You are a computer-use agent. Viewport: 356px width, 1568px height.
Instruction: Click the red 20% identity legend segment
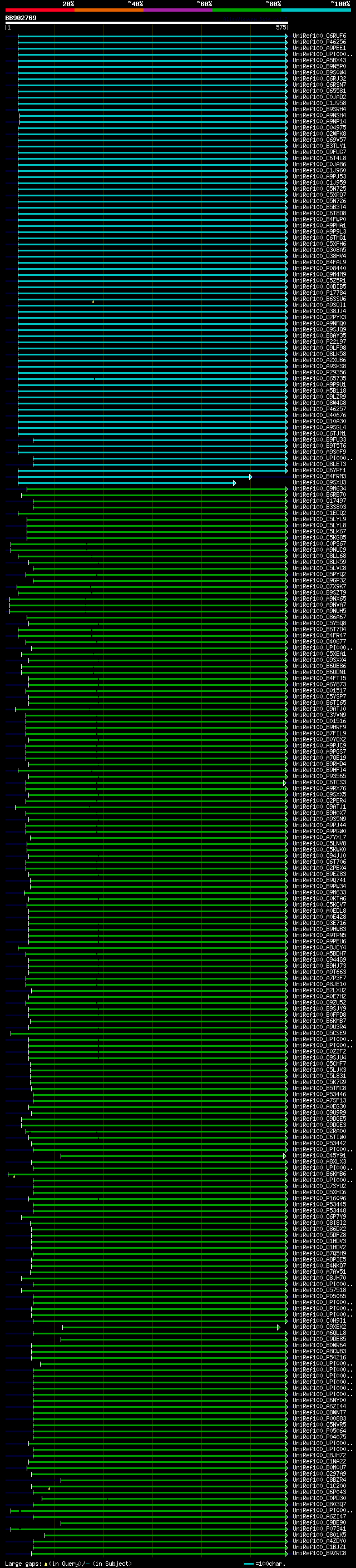[x=40, y=10]
